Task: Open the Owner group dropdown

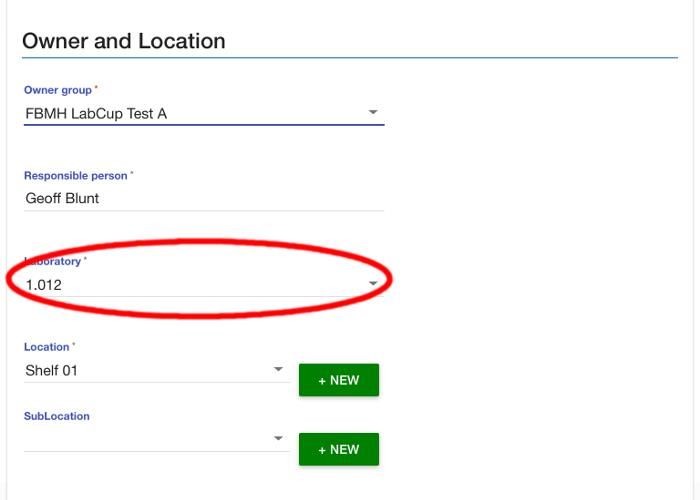Action: [204, 113]
